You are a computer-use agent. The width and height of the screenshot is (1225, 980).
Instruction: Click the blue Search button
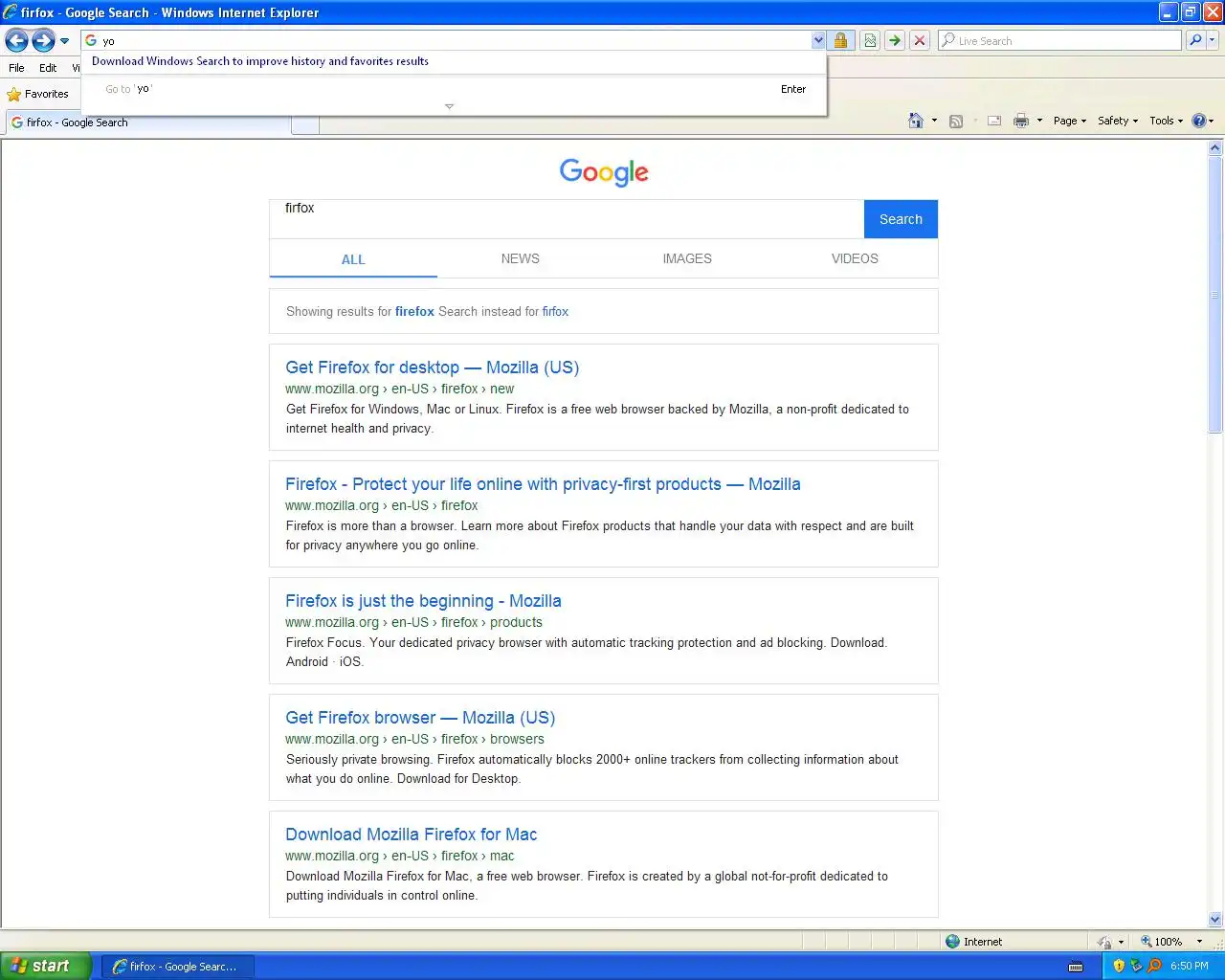click(901, 219)
